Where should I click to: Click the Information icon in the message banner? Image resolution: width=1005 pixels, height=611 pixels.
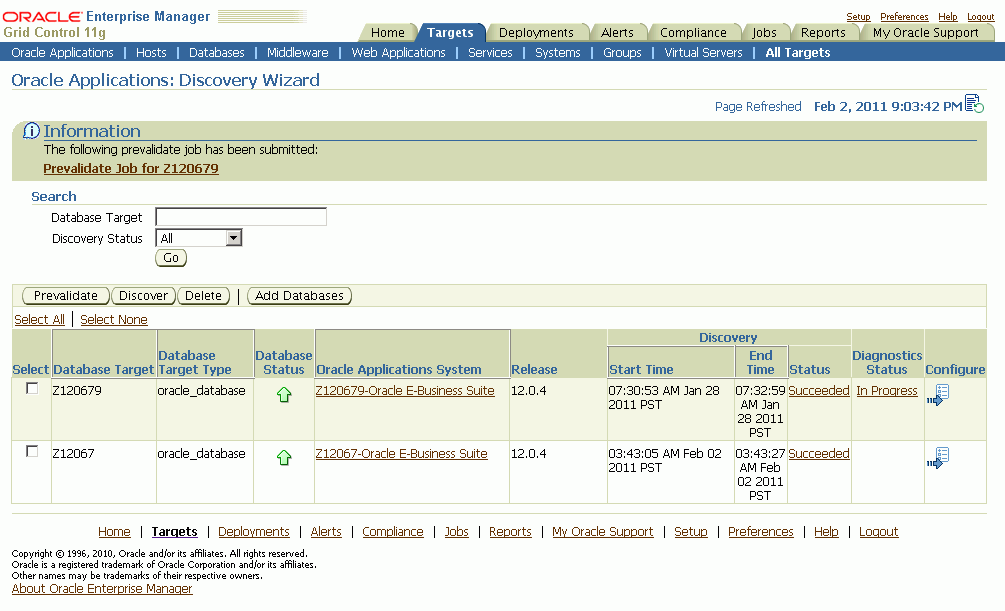[x=31, y=131]
